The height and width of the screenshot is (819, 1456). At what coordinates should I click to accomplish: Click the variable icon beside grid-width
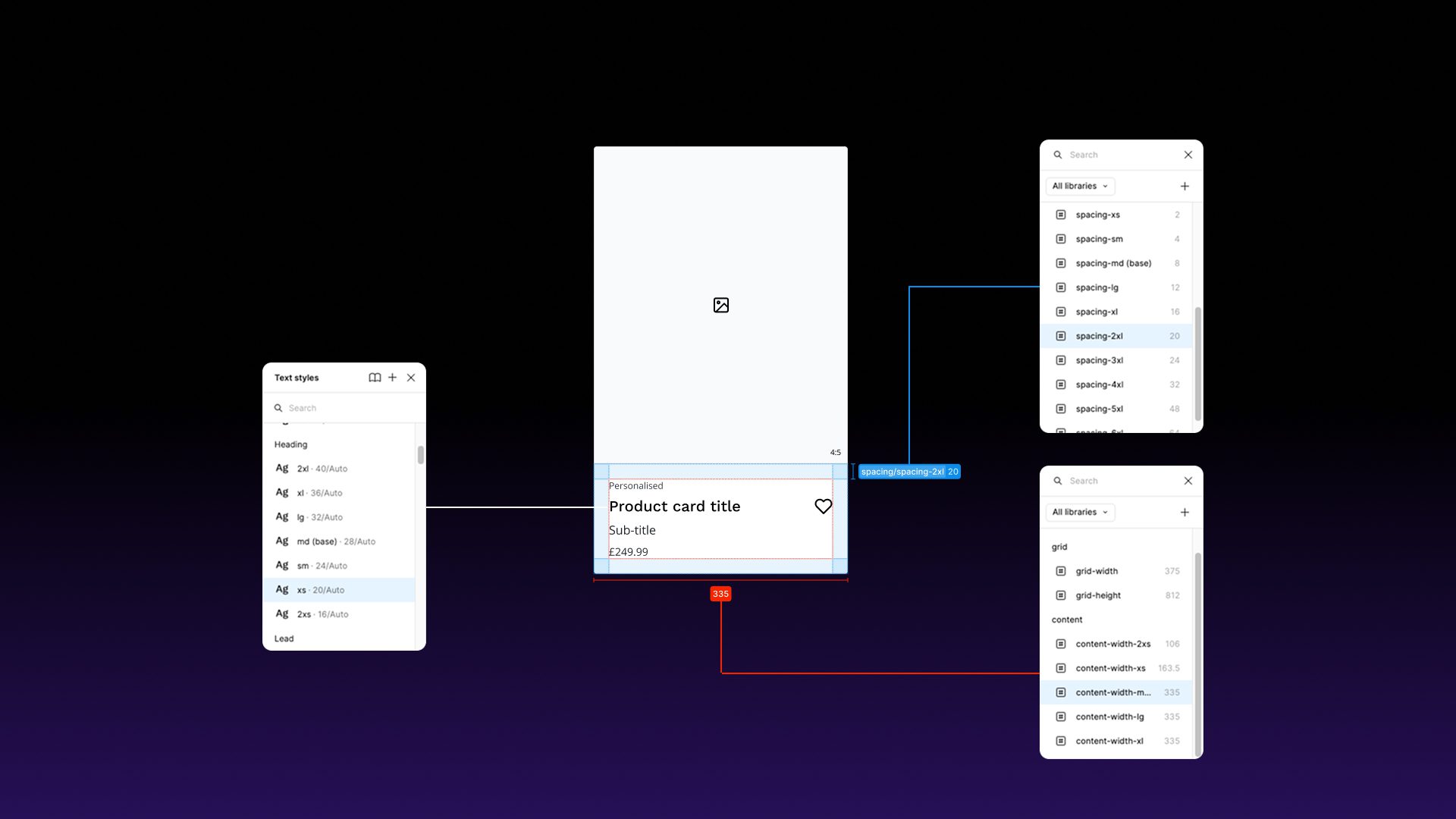[x=1061, y=571]
